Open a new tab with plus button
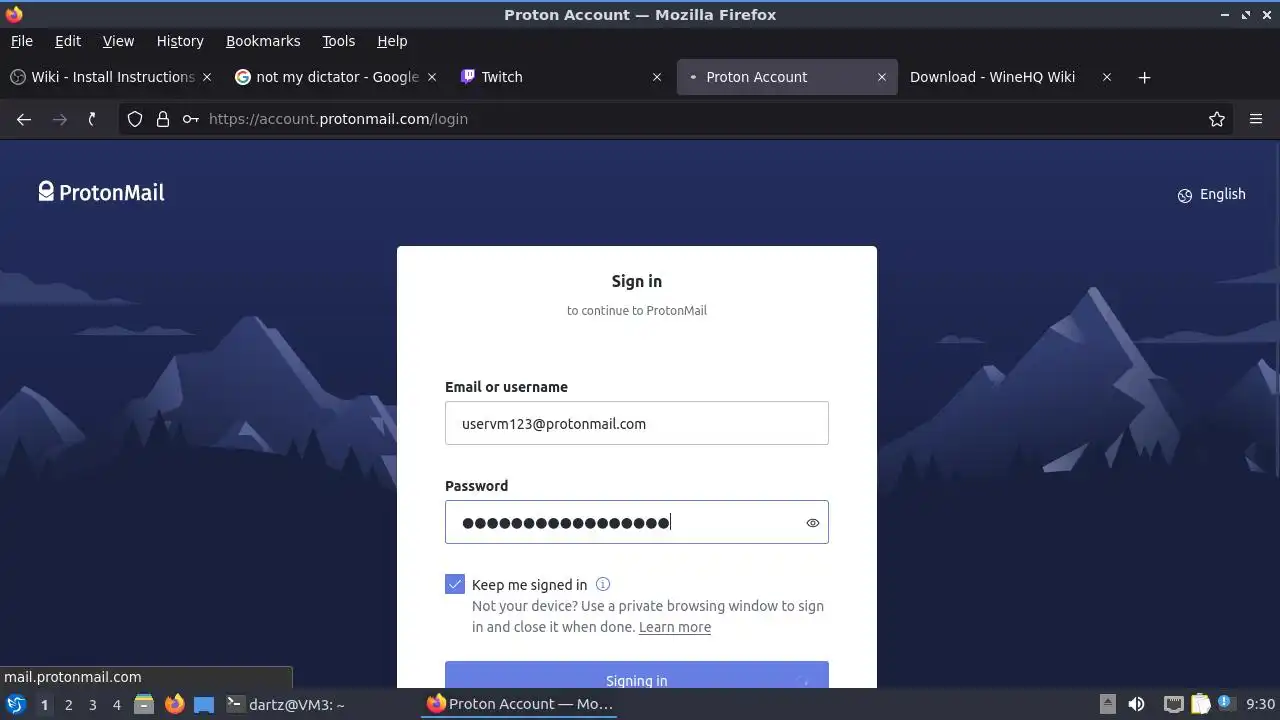Screen dimensions: 1280x720 [1144, 77]
